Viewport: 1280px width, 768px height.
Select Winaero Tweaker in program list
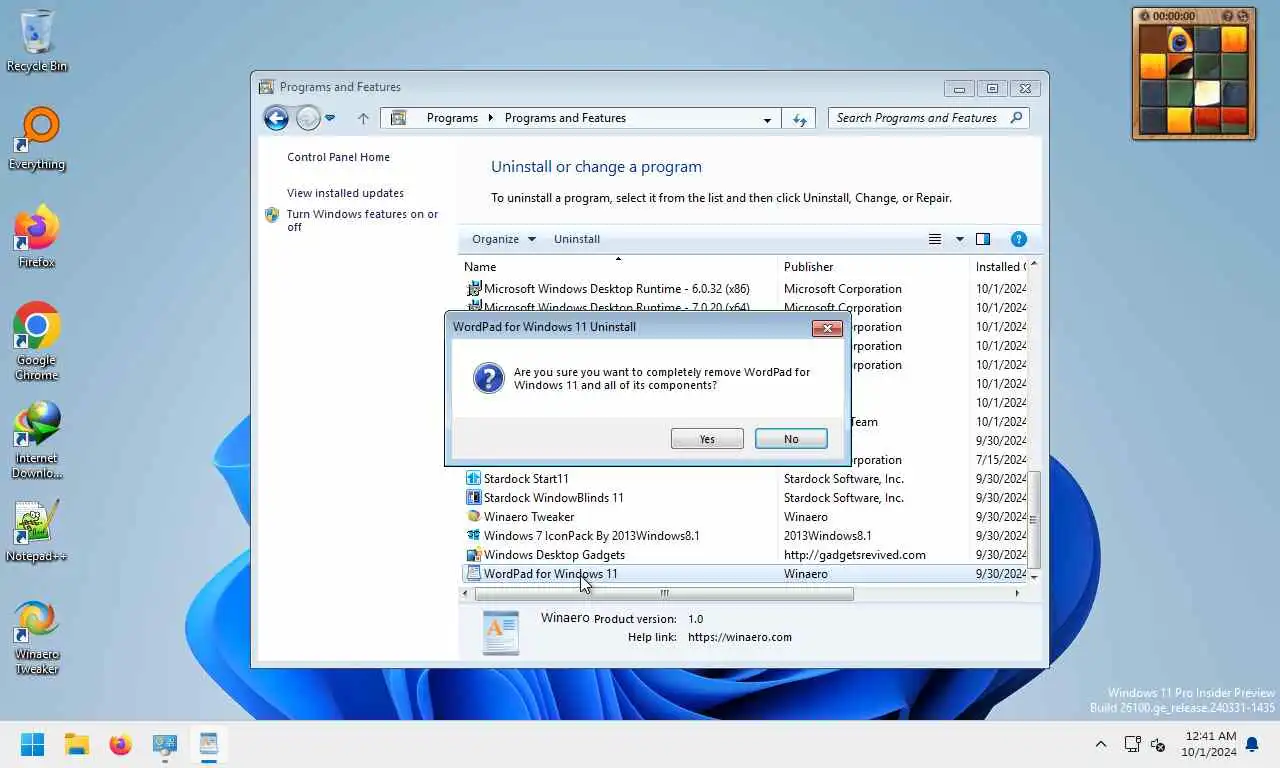point(743,517)
